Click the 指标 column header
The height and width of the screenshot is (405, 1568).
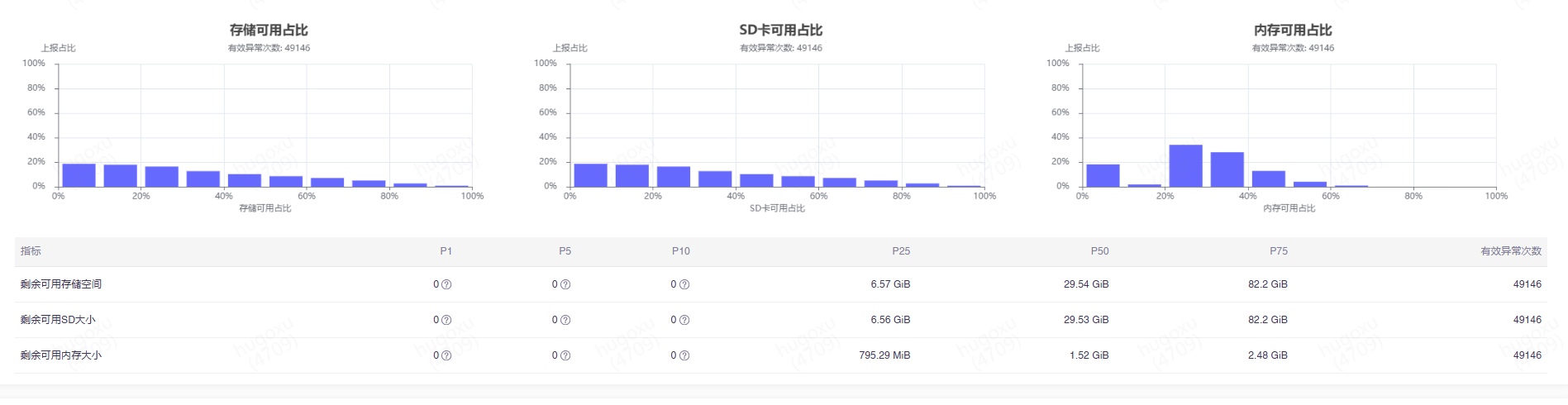coord(31,251)
